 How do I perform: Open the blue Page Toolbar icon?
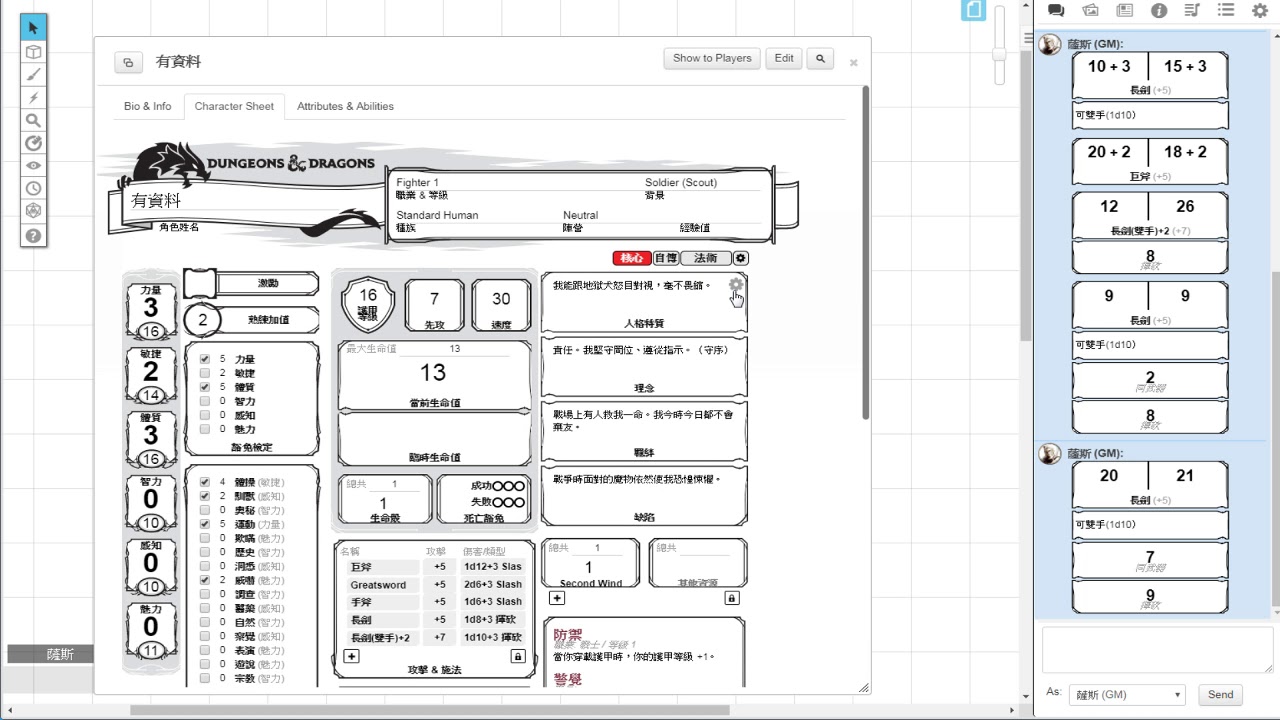973,10
